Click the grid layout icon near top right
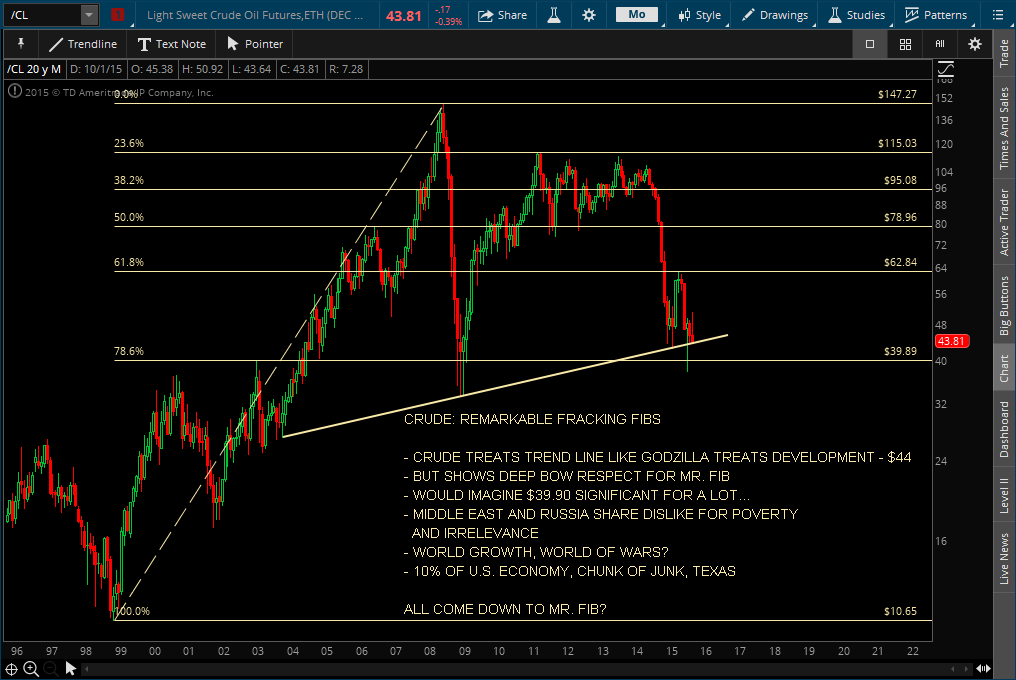 click(905, 44)
